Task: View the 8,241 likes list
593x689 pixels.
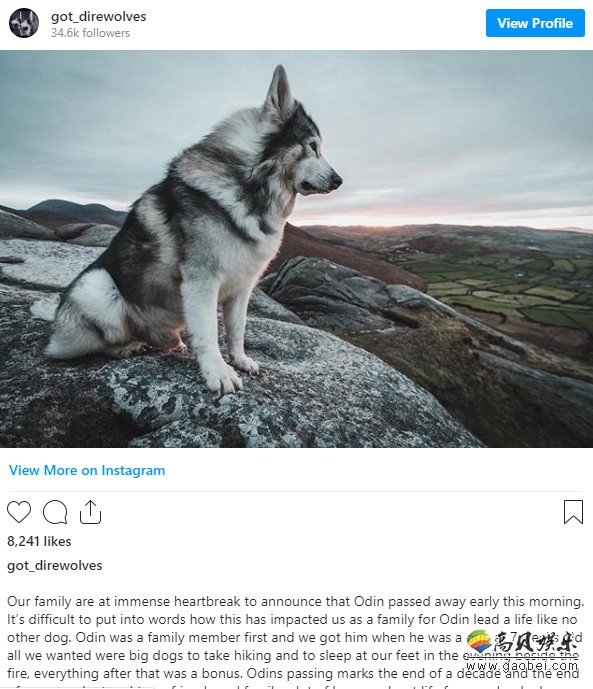Action: coord(39,541)
